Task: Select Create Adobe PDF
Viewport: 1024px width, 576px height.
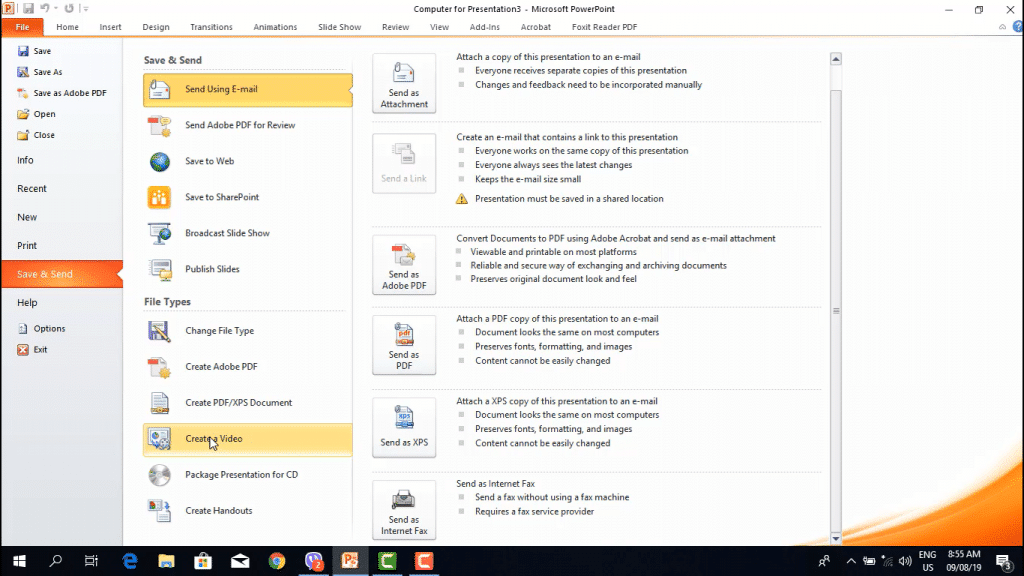Action: pos(248,367)
